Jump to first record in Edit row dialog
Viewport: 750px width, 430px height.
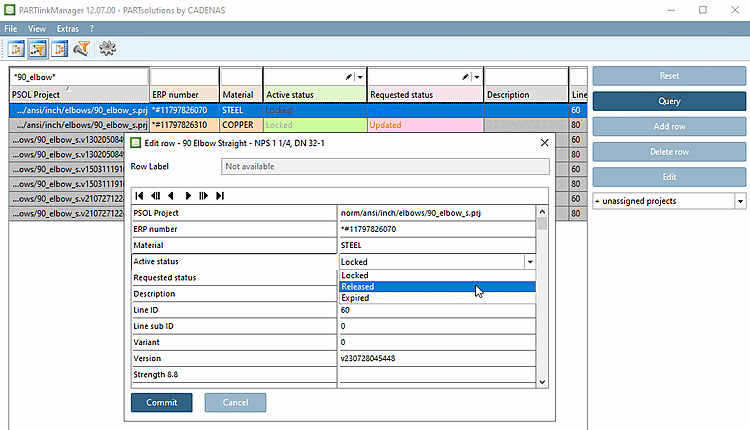pyautogui.click(x=140, y=195)
